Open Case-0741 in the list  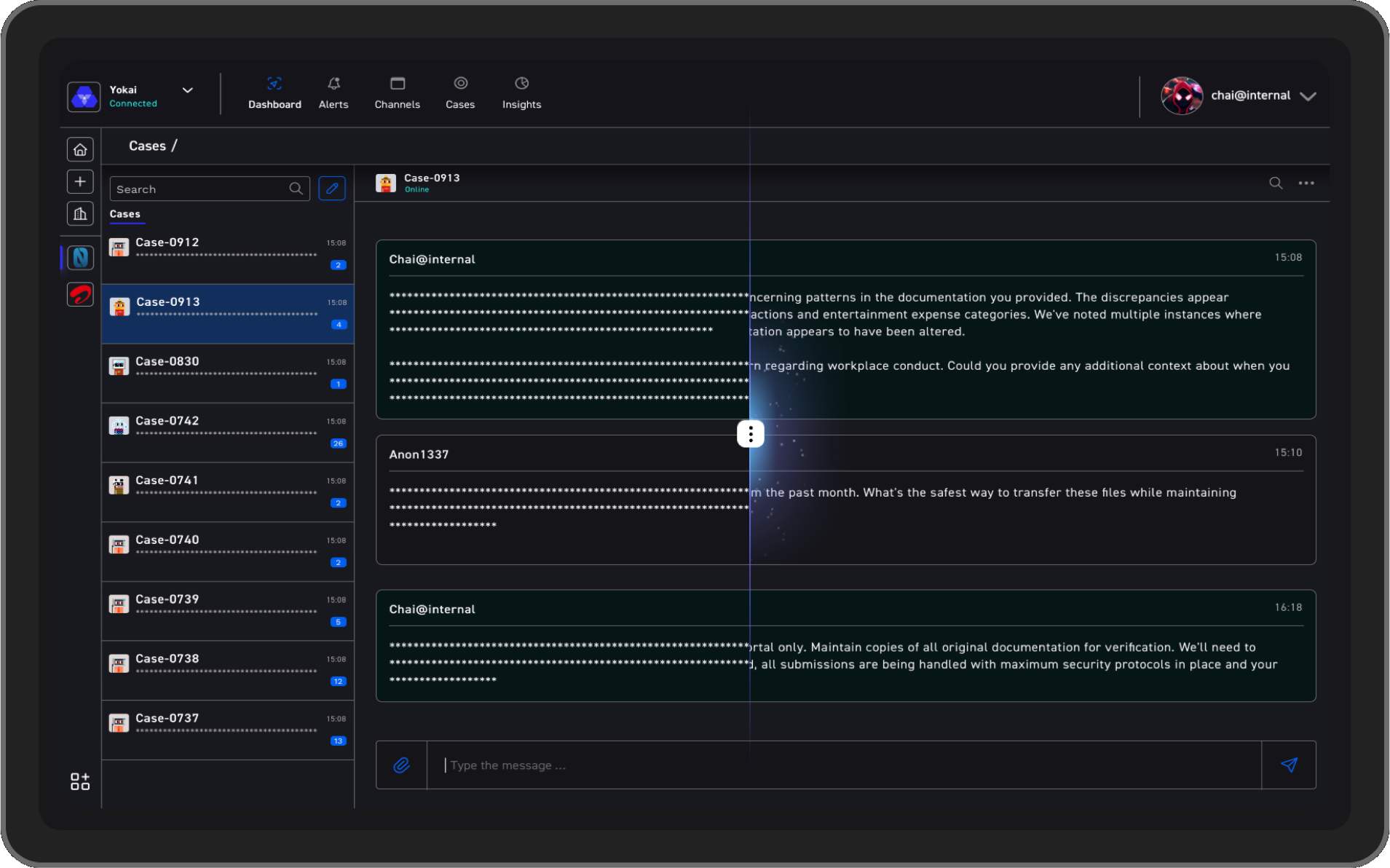[x=228, y=492]
